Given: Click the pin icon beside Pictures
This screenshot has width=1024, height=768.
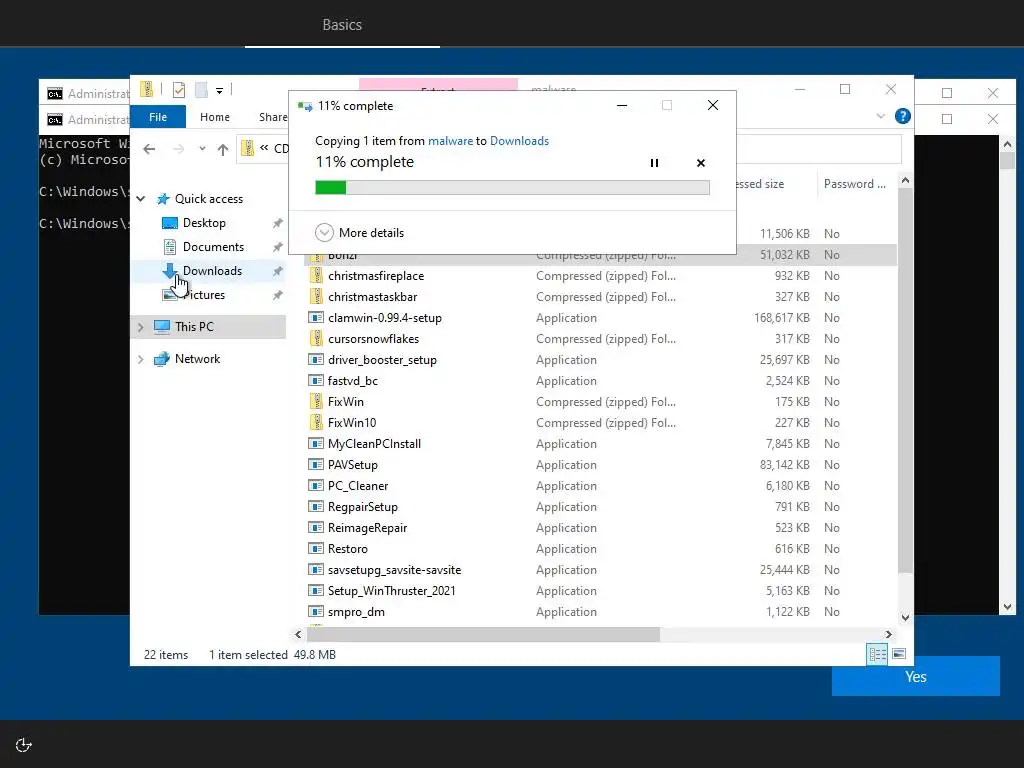Looking at the screenshot, I should pyautogui.click(x=278, y=295).
